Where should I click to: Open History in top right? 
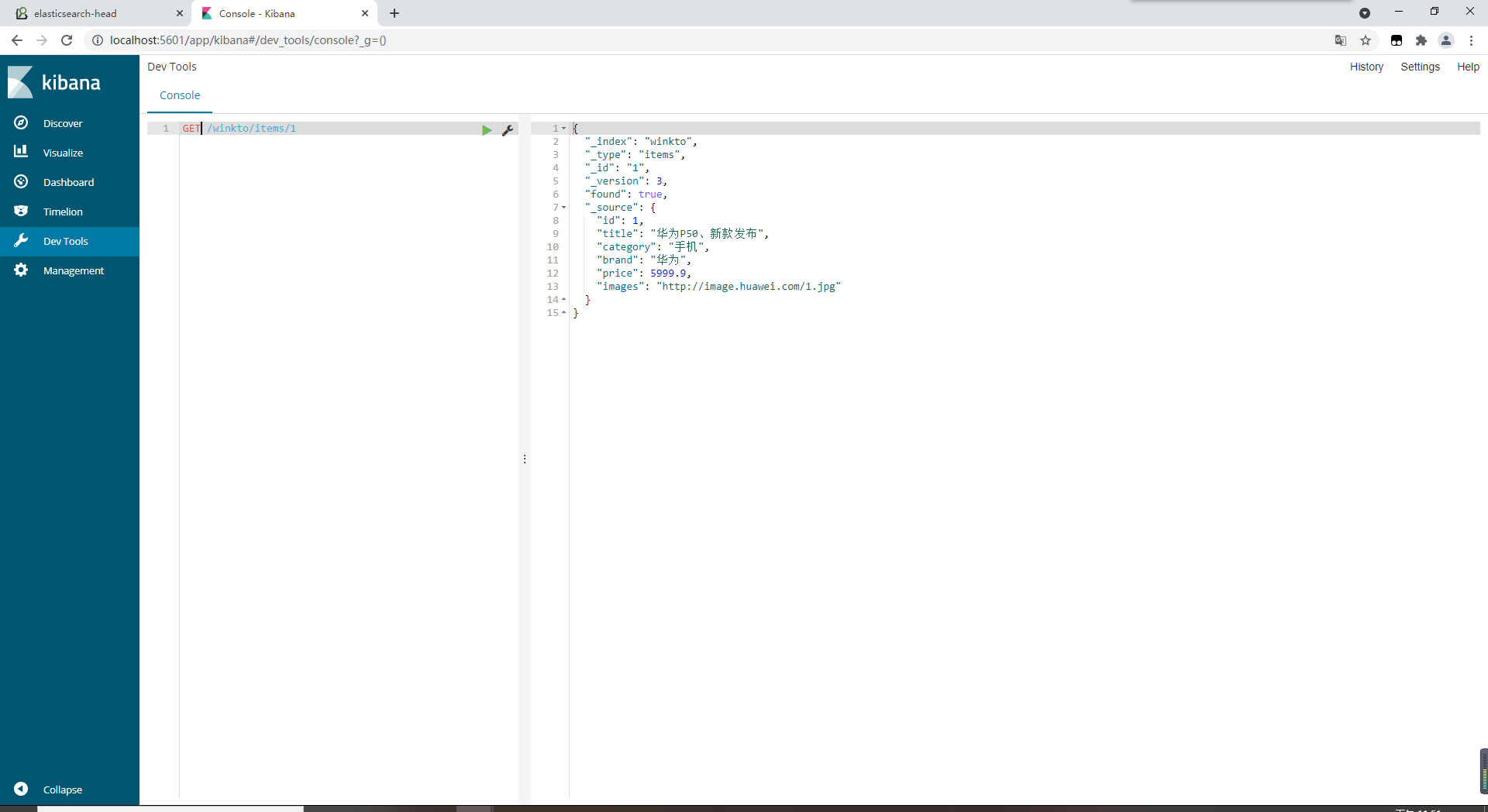tap(1366, 67)
